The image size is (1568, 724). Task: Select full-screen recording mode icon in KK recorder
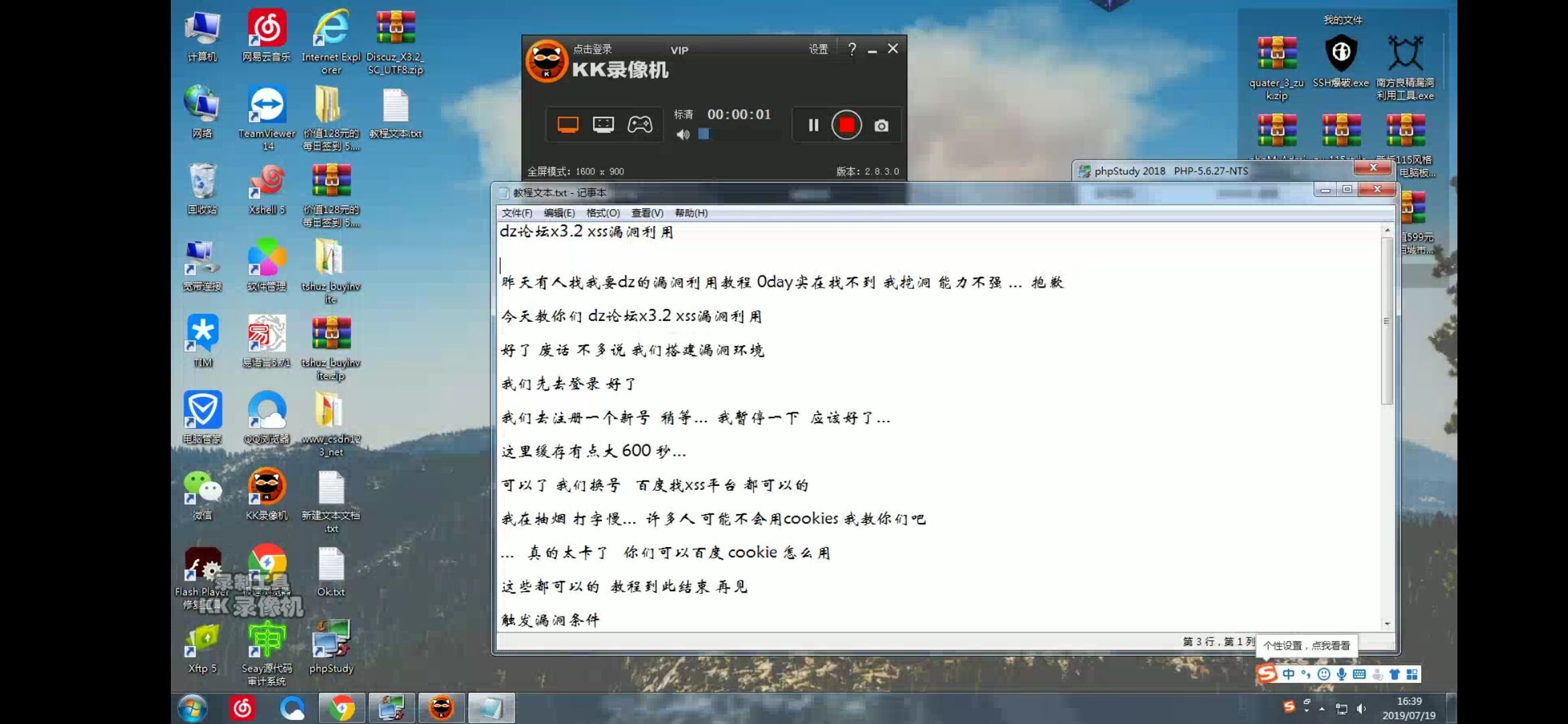point(568,125)
